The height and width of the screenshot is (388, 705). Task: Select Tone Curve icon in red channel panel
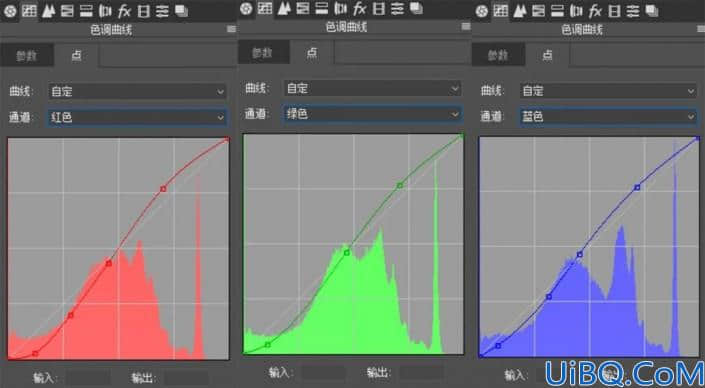29,11
